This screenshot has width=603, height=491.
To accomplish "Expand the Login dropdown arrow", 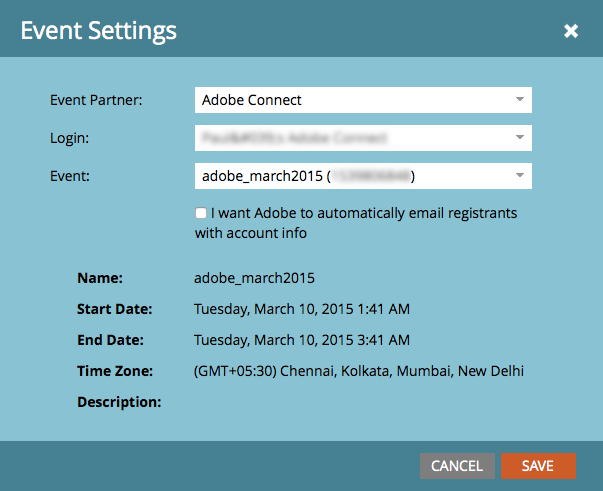I will (519, 138).
